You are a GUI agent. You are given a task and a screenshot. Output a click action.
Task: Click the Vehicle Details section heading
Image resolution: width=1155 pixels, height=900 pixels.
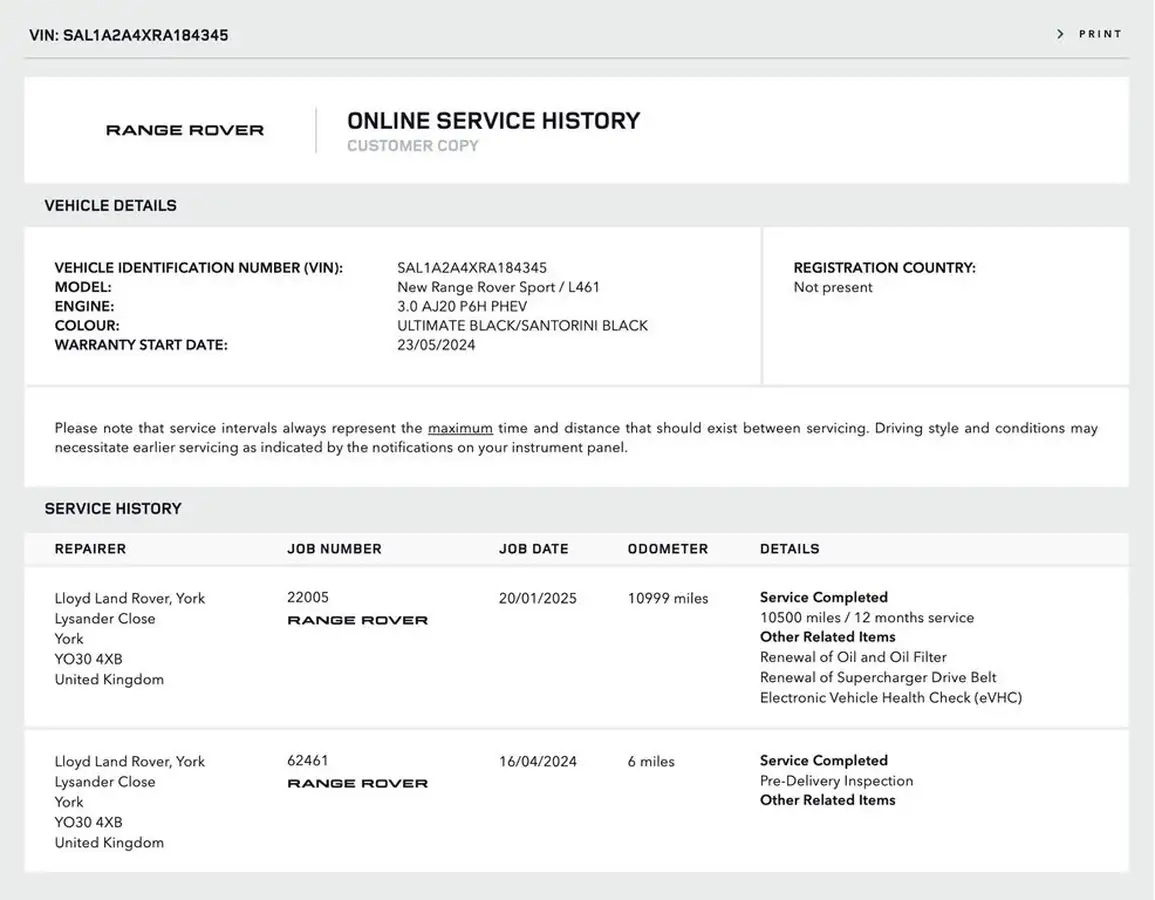click(x=110, y=205)
